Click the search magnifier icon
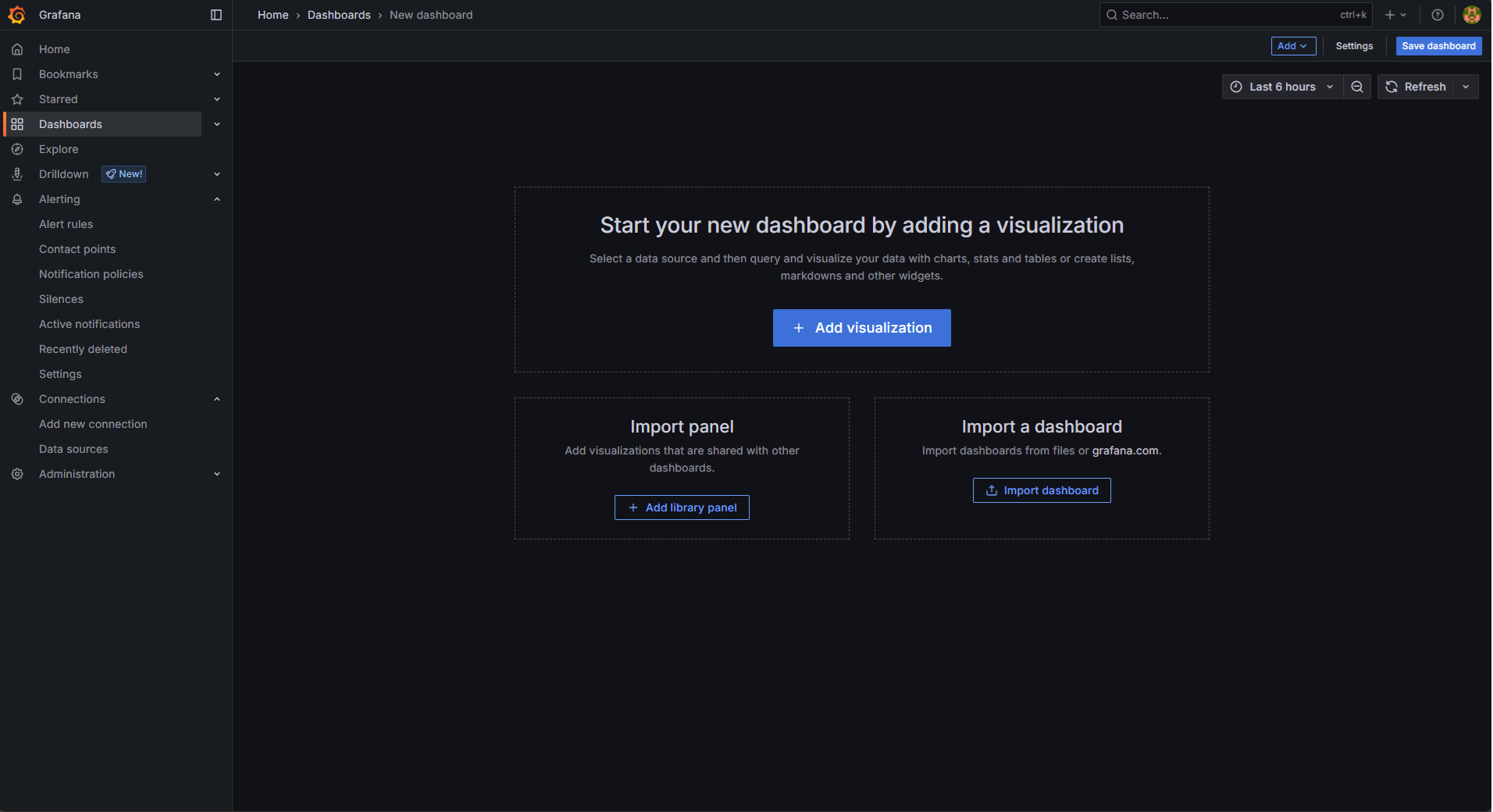This screenshot has height=812, width=1493. click(x=1112, y=15)
